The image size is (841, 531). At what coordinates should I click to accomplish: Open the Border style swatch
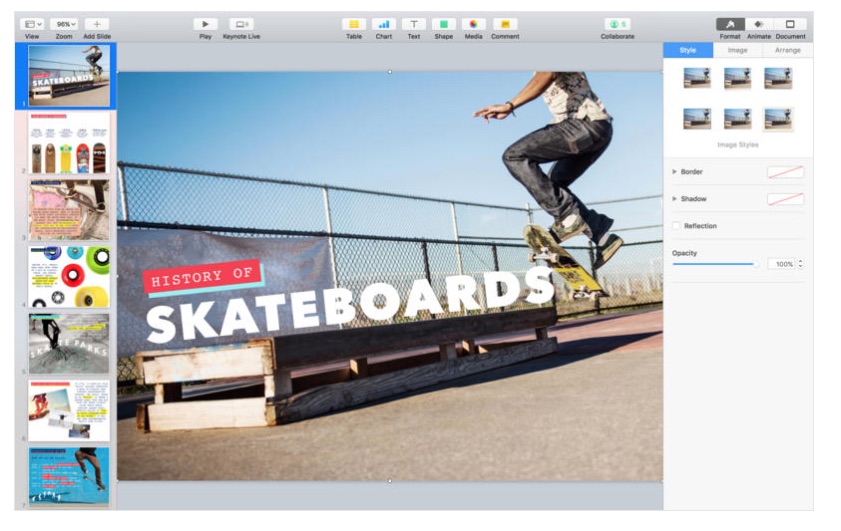click(x=785, y=172)
